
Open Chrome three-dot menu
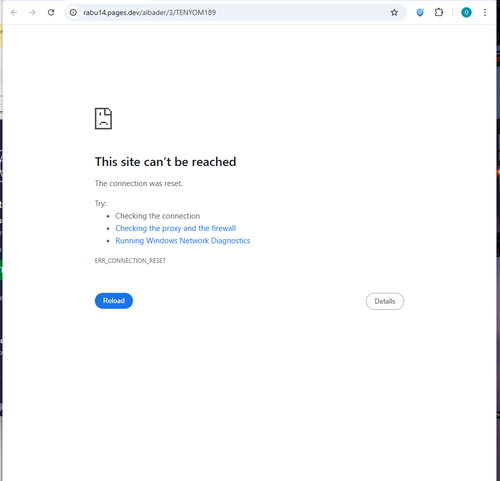click(485, 13)
